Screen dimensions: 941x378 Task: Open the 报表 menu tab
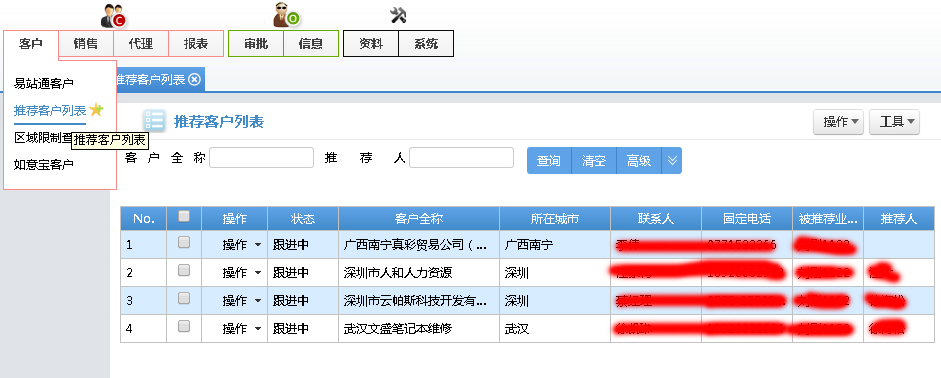(x=196, y=44)
